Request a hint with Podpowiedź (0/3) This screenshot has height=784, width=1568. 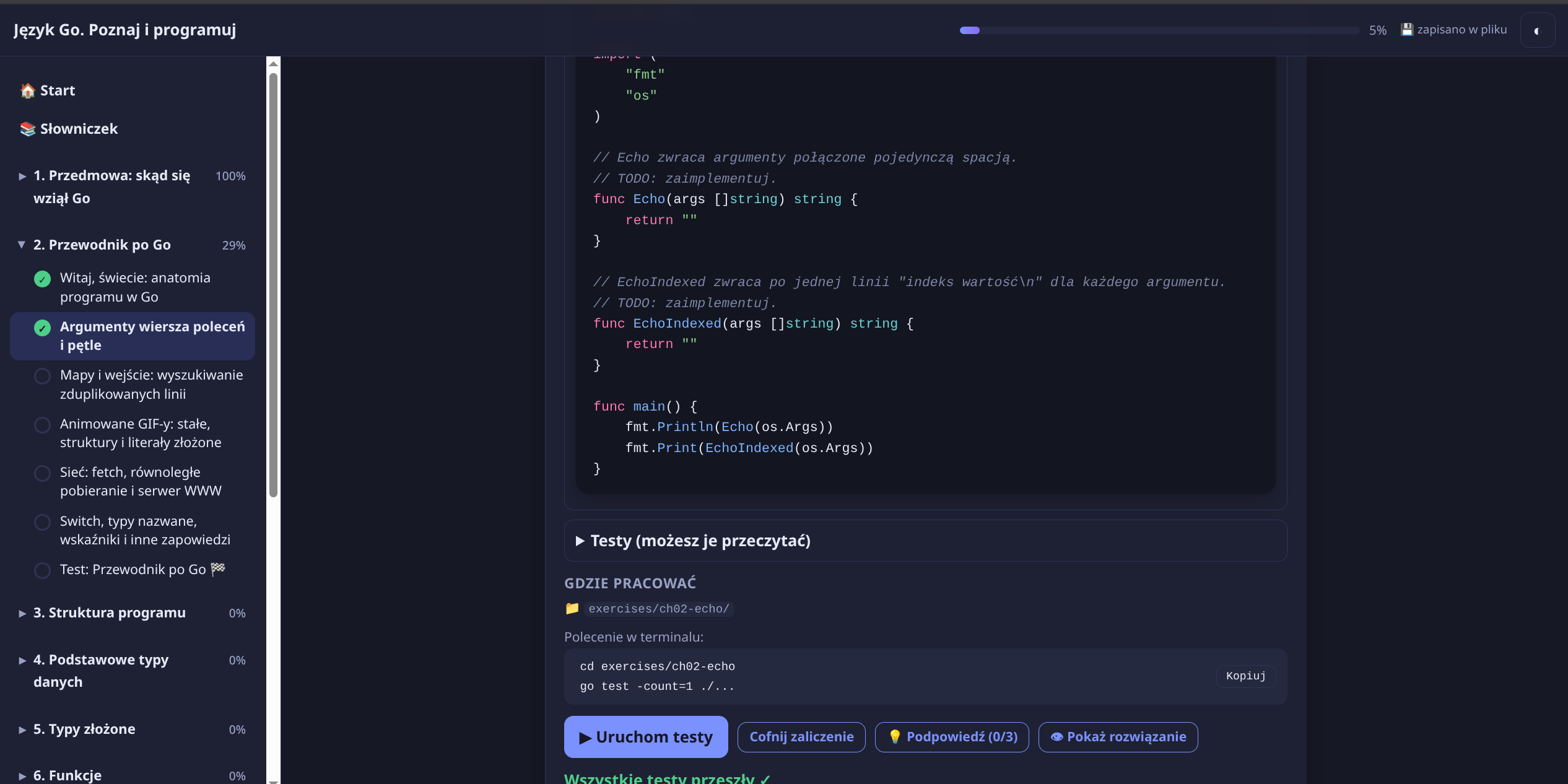952,737
